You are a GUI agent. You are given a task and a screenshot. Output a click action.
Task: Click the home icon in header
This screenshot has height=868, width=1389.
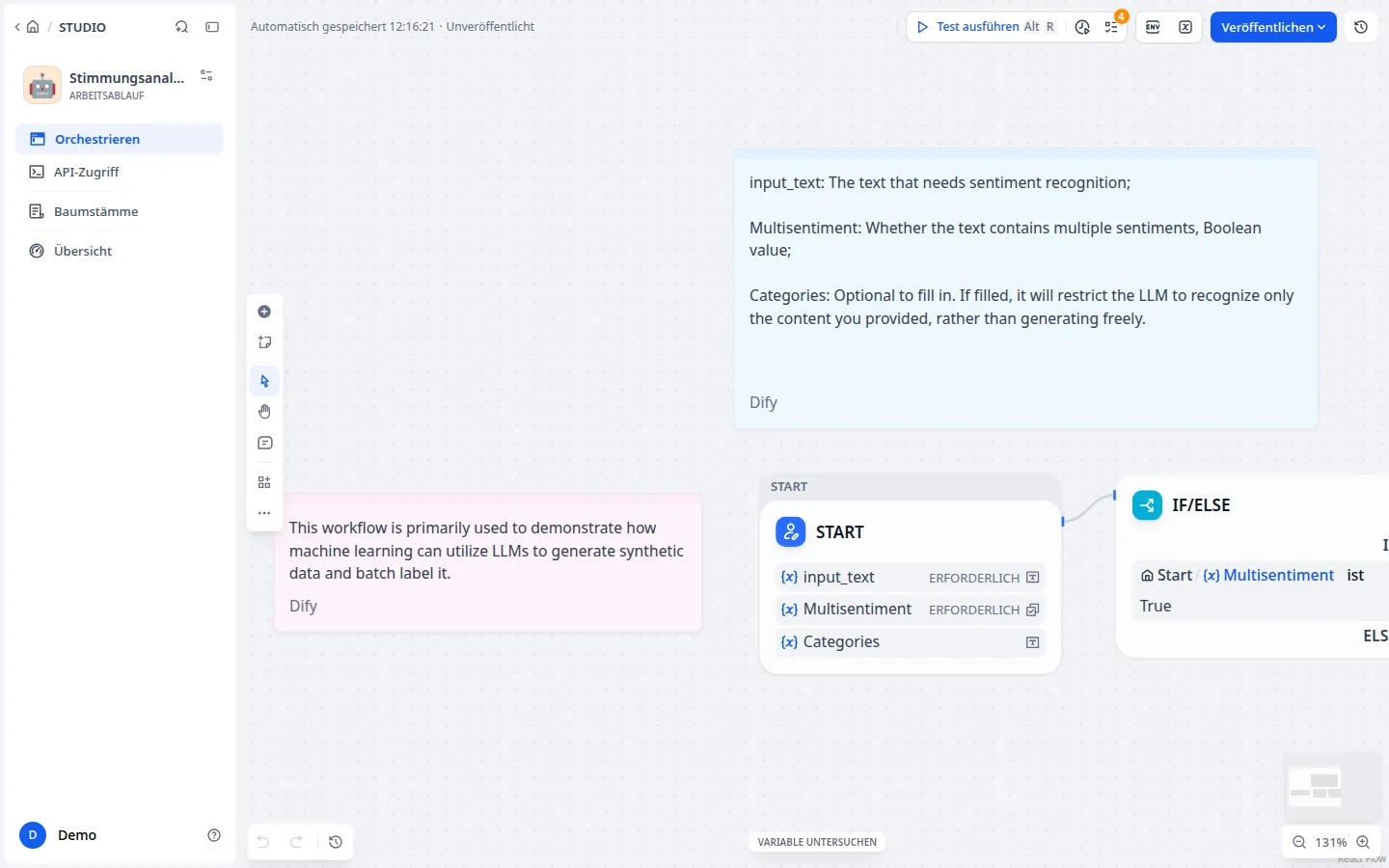33,27
